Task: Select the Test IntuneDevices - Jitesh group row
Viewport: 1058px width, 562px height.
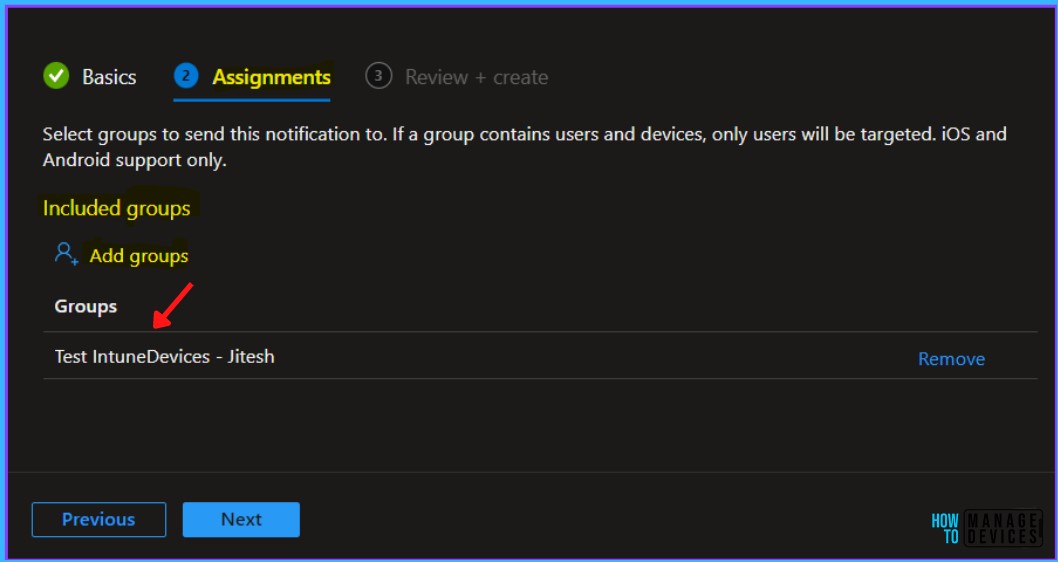Action: pos(540,356)
